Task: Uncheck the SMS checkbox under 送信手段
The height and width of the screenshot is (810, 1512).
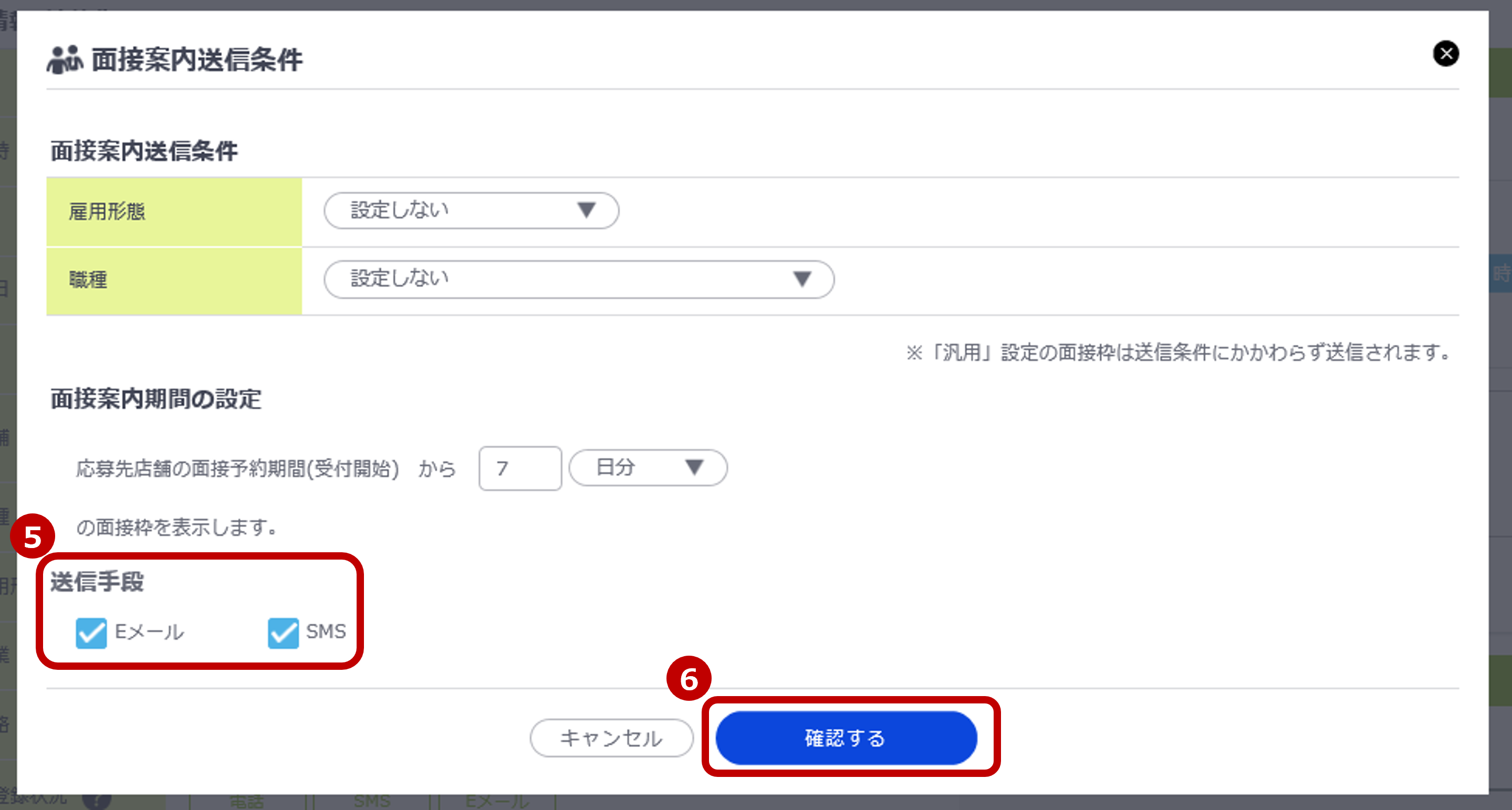Action: click(x=284, y=632)
